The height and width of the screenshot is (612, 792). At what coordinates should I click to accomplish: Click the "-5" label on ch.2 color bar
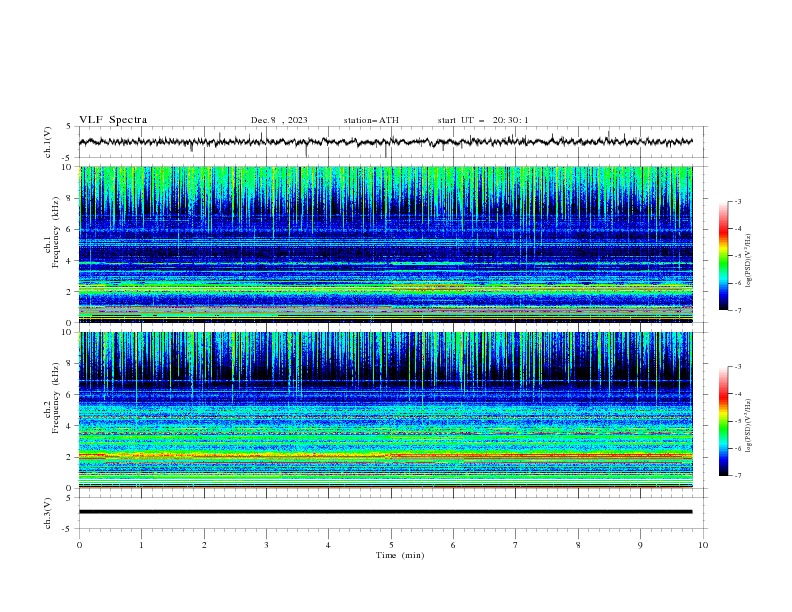point(737,421)
